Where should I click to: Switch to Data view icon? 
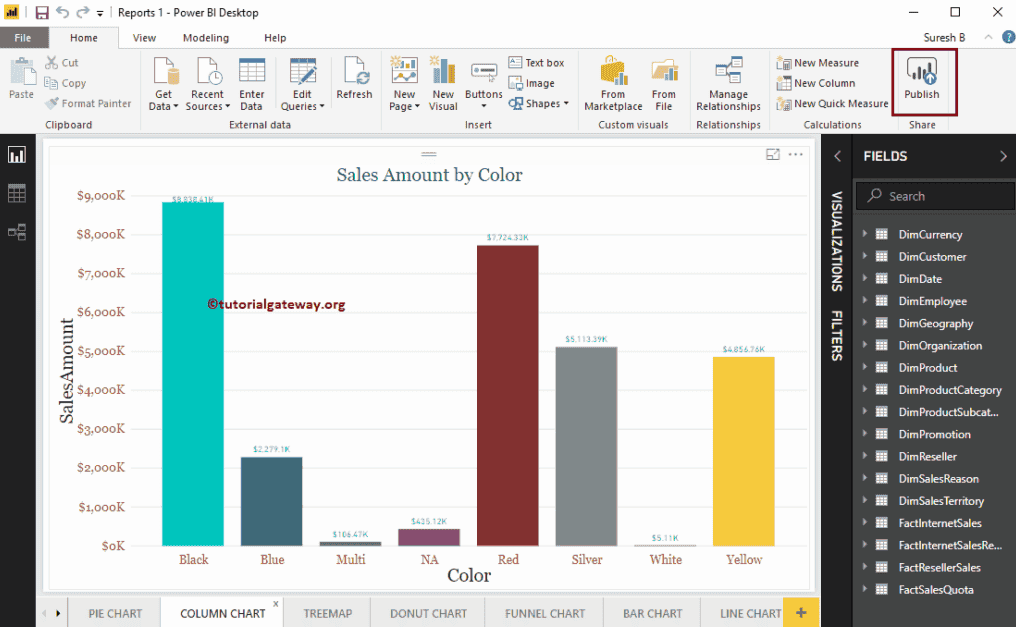(x=17, y=193)
